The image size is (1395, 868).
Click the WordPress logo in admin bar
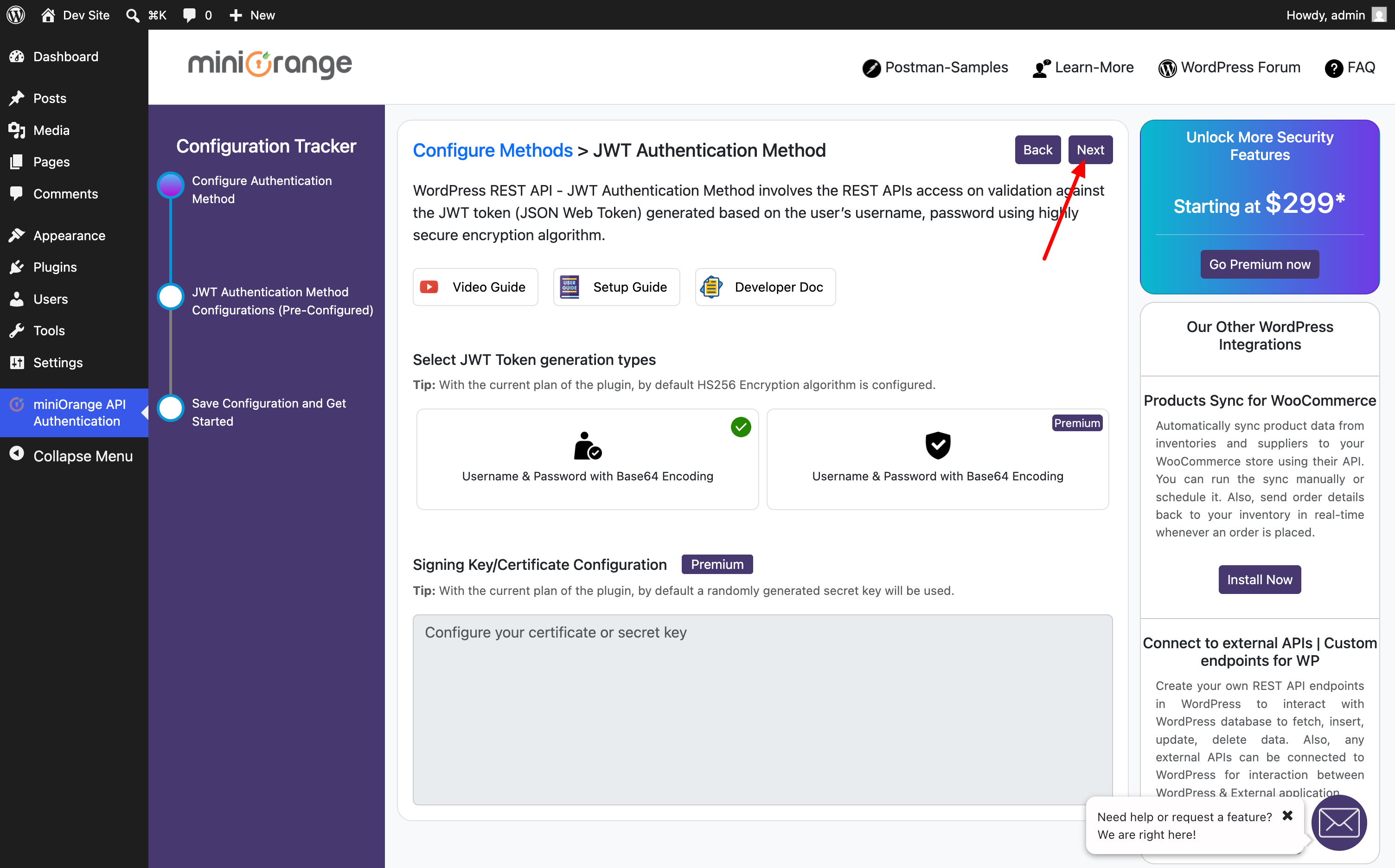pos(15,15)
